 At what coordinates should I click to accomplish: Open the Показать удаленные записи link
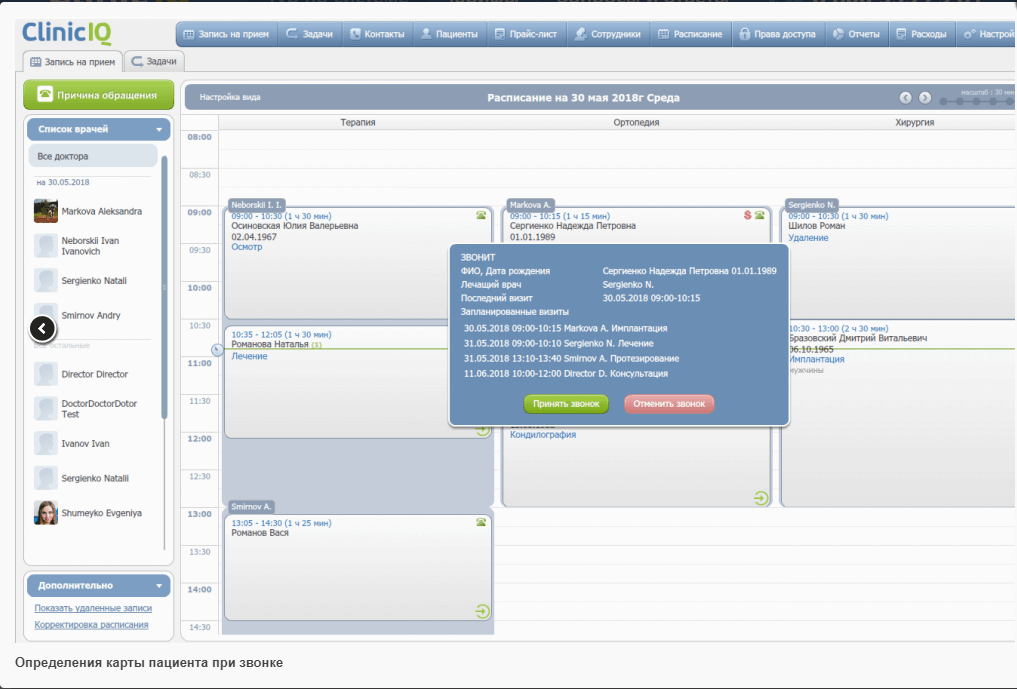pos(93,608)
